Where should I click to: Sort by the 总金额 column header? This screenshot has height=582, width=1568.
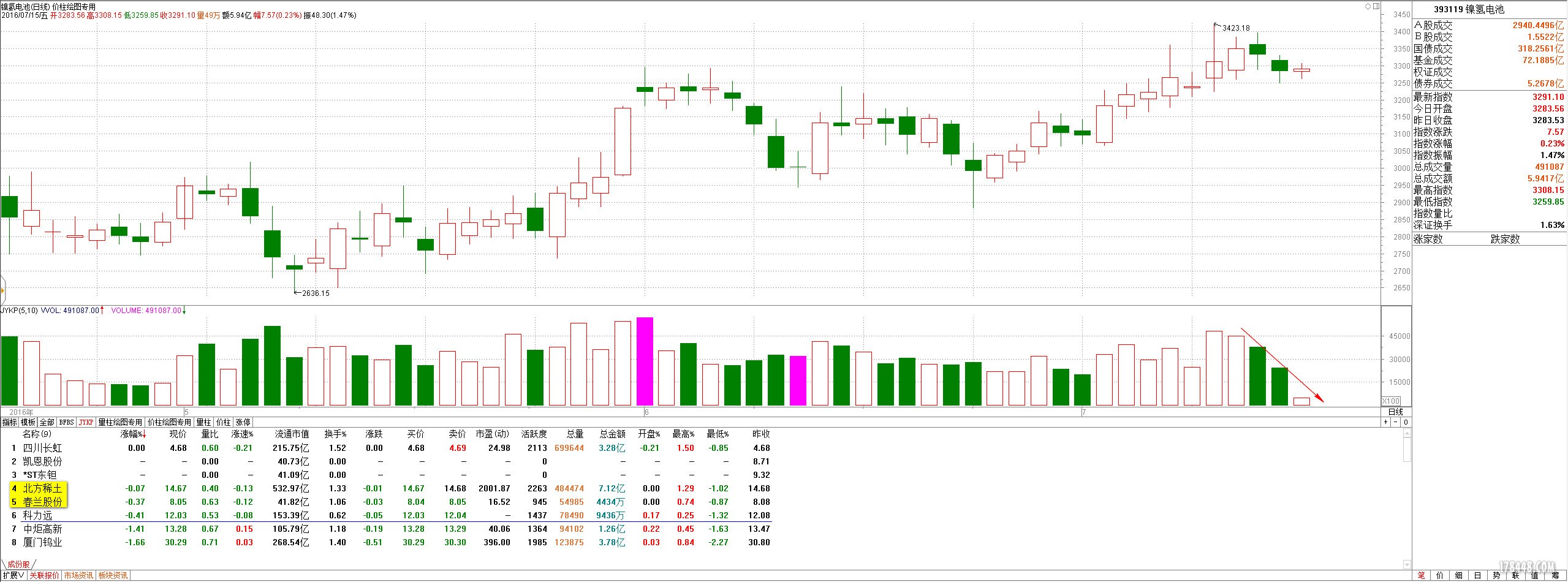coord(612,434)
